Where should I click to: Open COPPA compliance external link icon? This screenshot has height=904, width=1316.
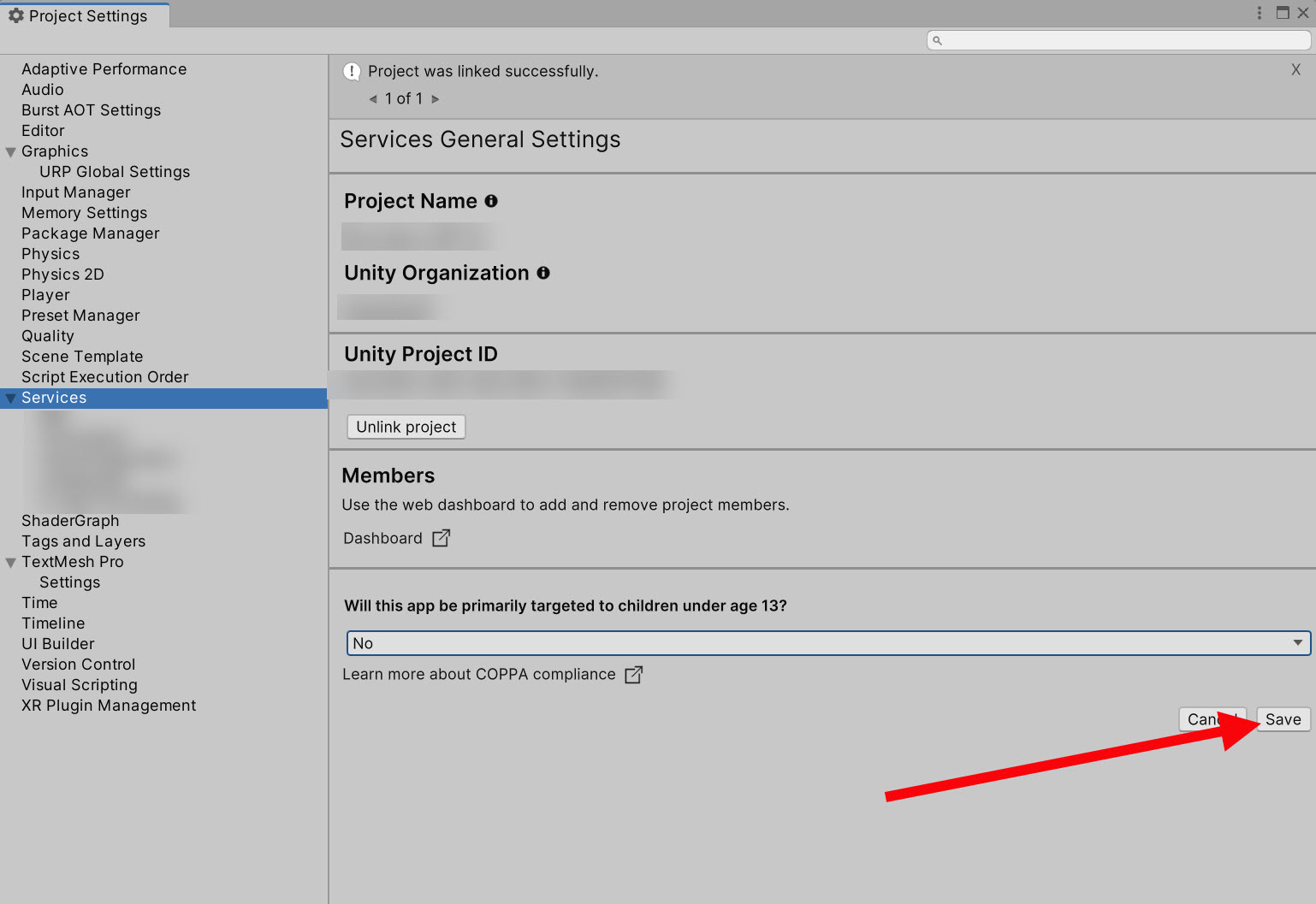pyautogui.click(x=633, y=675)
